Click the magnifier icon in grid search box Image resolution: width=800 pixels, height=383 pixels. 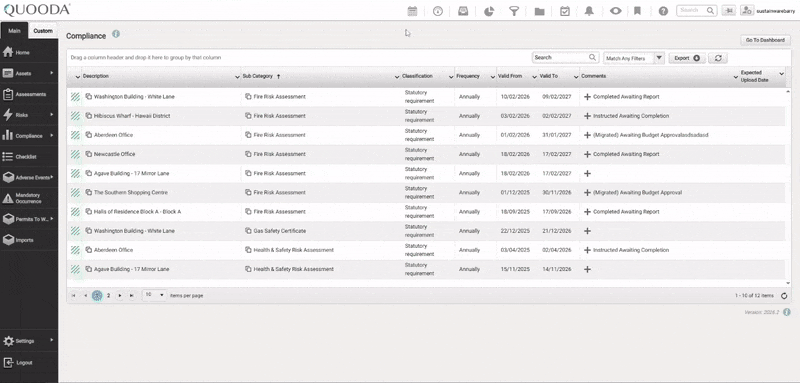pyautogui.click(x=592, y=58)
